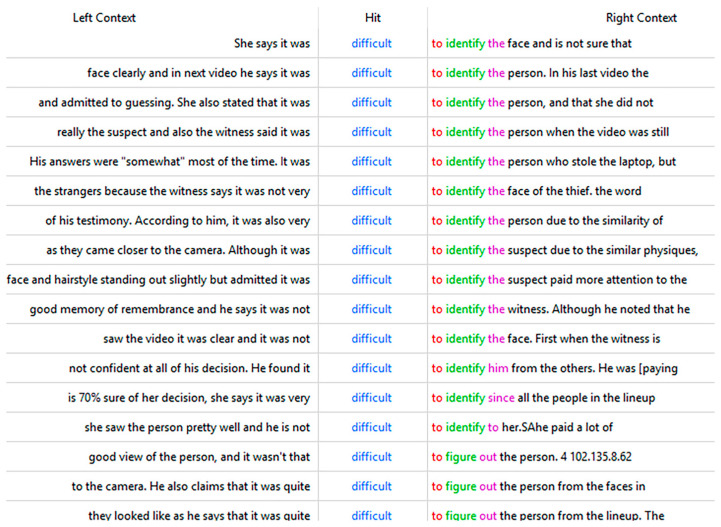Select right context 'suspect due to the similar physiques'
The width and height of the screenshot is (721, 527).
tap(602, 250)
